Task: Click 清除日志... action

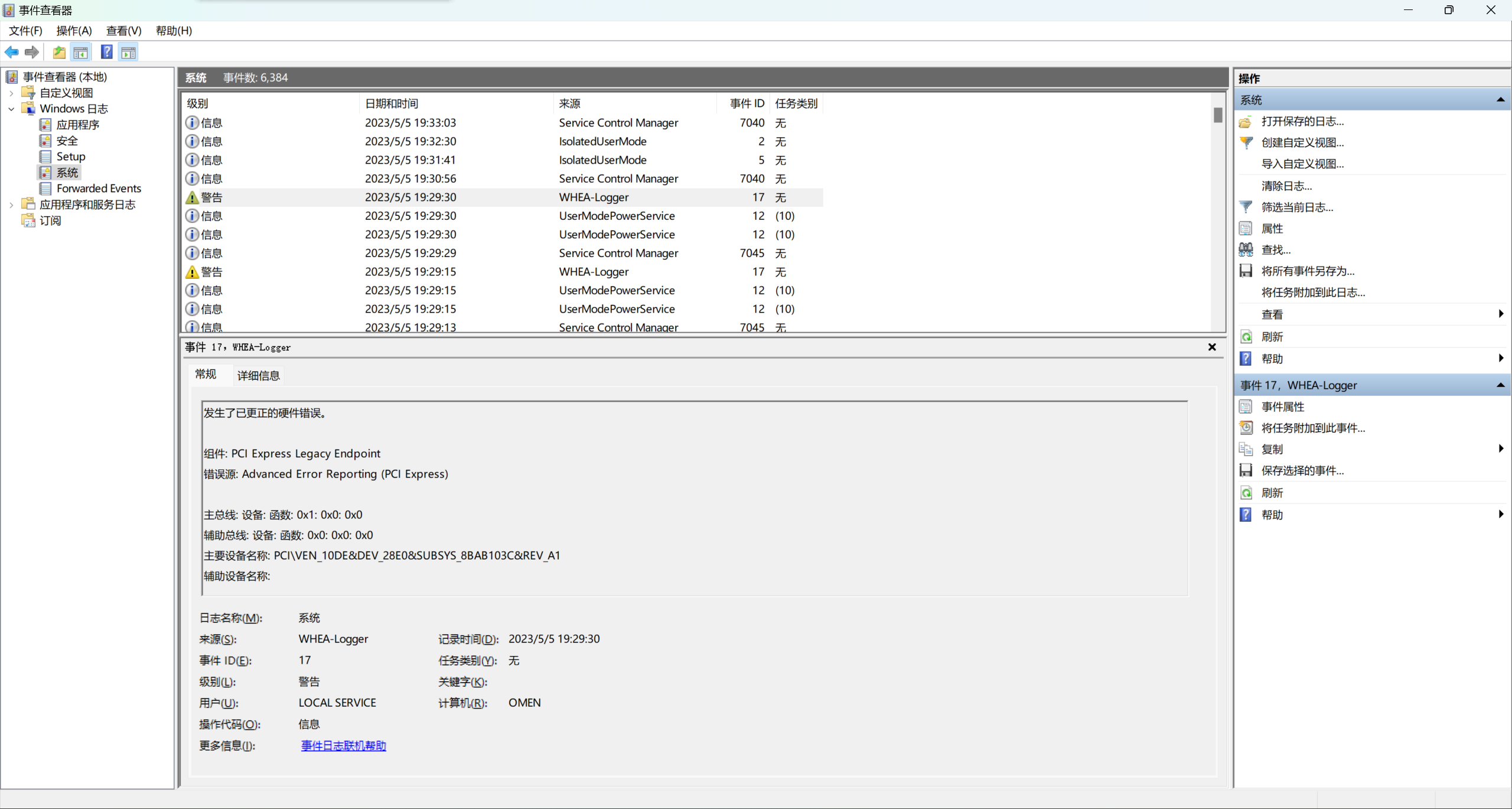Action: pos(1286,186)
